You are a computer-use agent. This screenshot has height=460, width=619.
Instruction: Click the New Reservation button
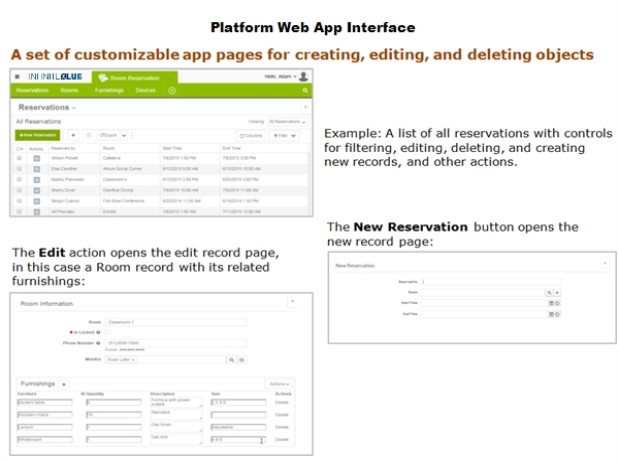37,134
